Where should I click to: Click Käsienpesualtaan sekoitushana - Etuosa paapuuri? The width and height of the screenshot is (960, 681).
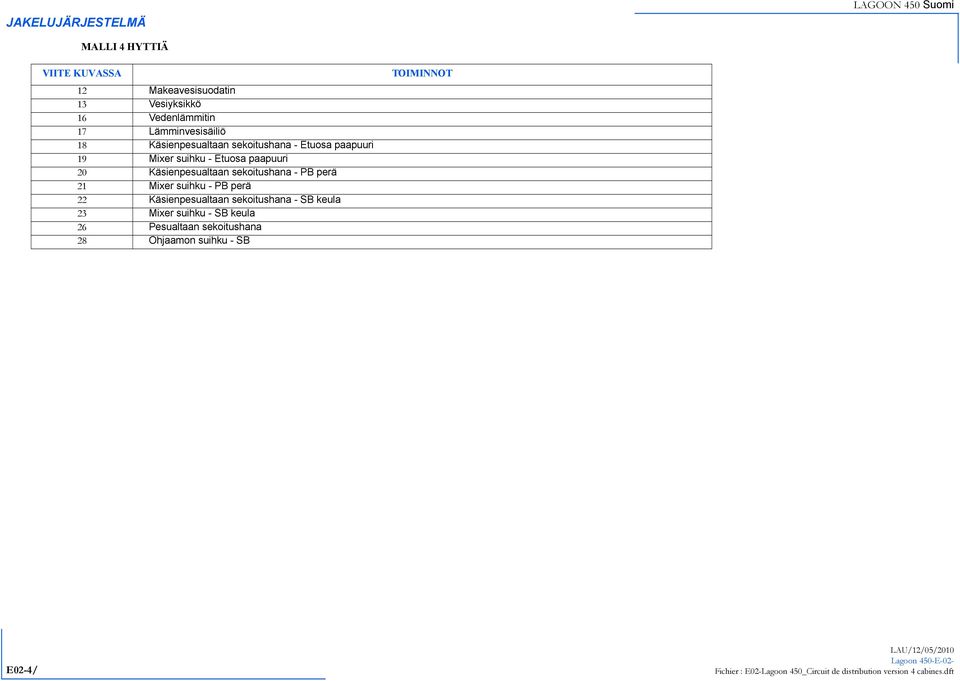coord(261,145)
